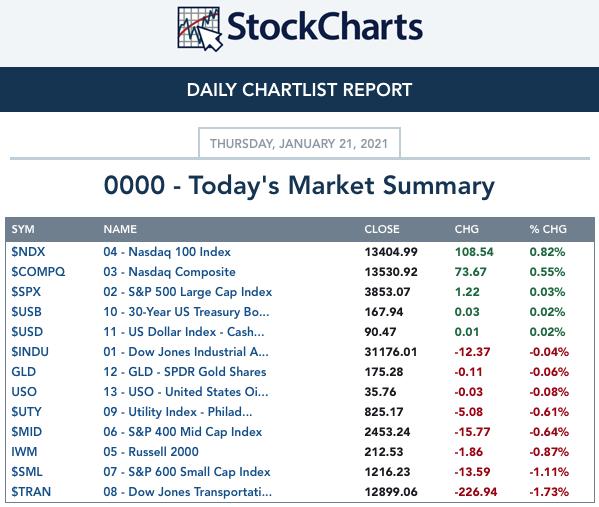
Task: Select the $SPX ticker symbol
Action: (26, 292)
